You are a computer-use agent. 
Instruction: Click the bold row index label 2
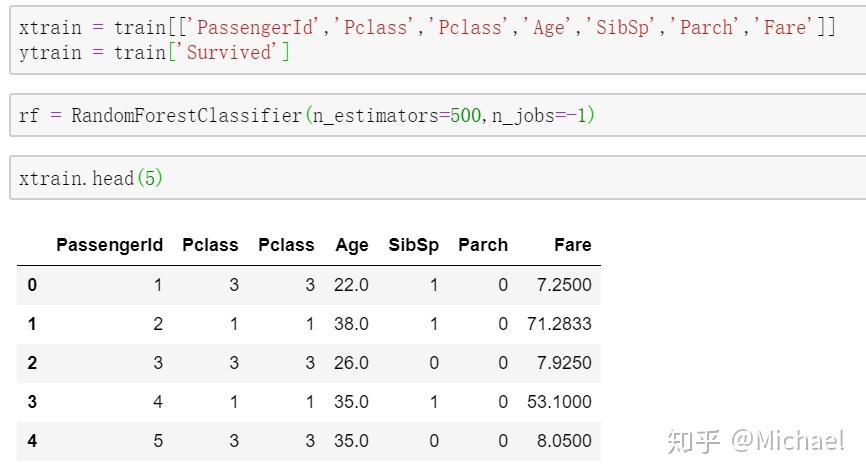pos(32,363)
